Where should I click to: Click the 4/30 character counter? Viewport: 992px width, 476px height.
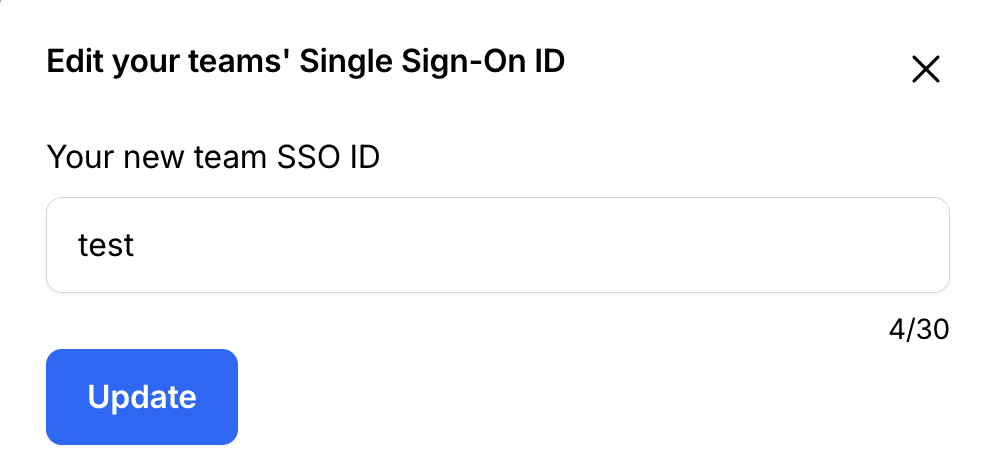918,329
